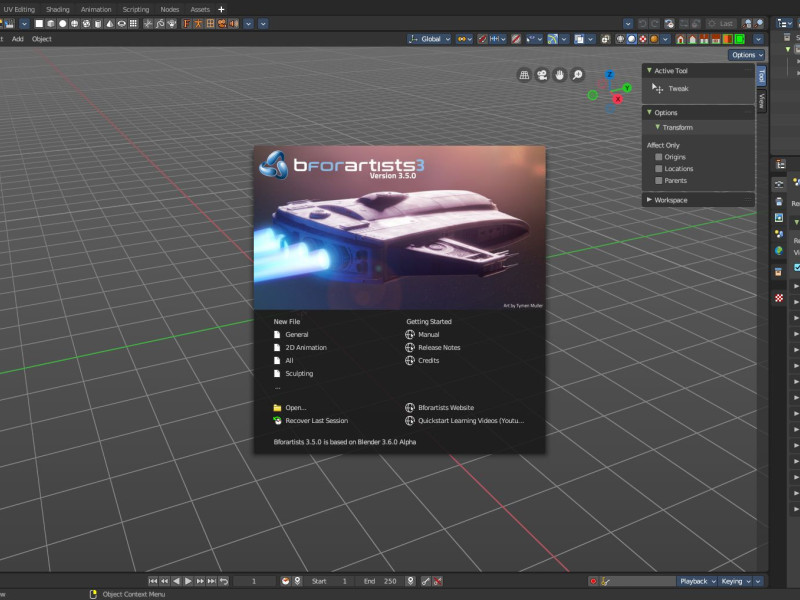Expand the Workspace panel
The image size is (800, 600).
[x=649, y=200]
